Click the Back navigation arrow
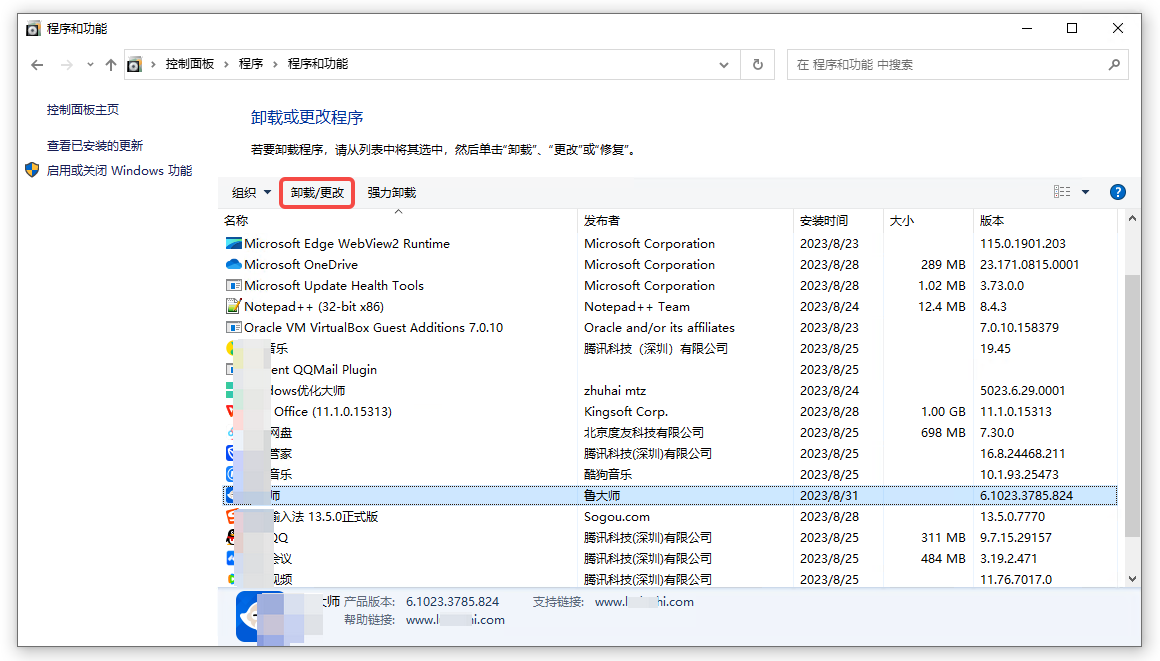 coord(37,65)
